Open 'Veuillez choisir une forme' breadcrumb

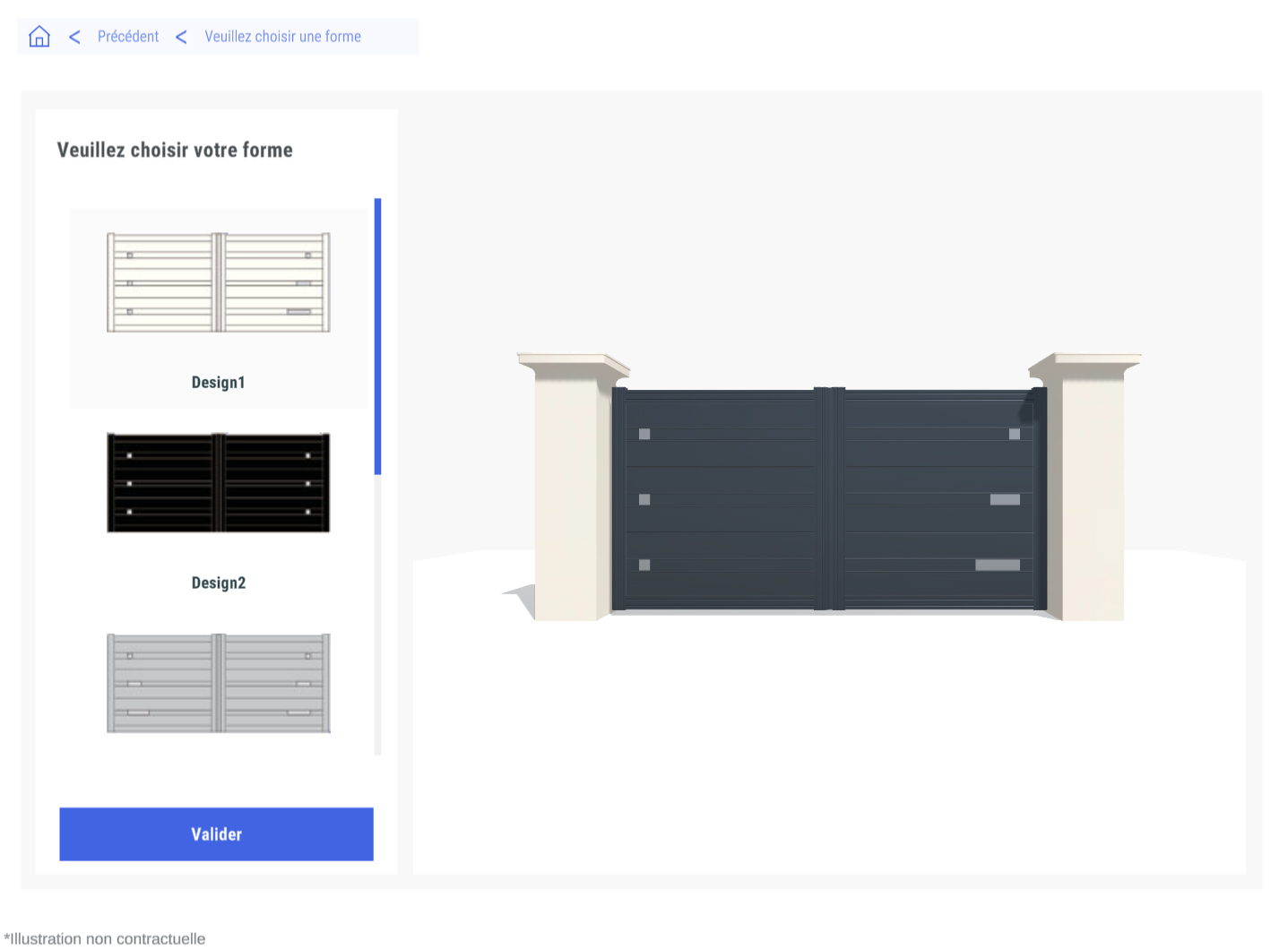pos(282,37)
